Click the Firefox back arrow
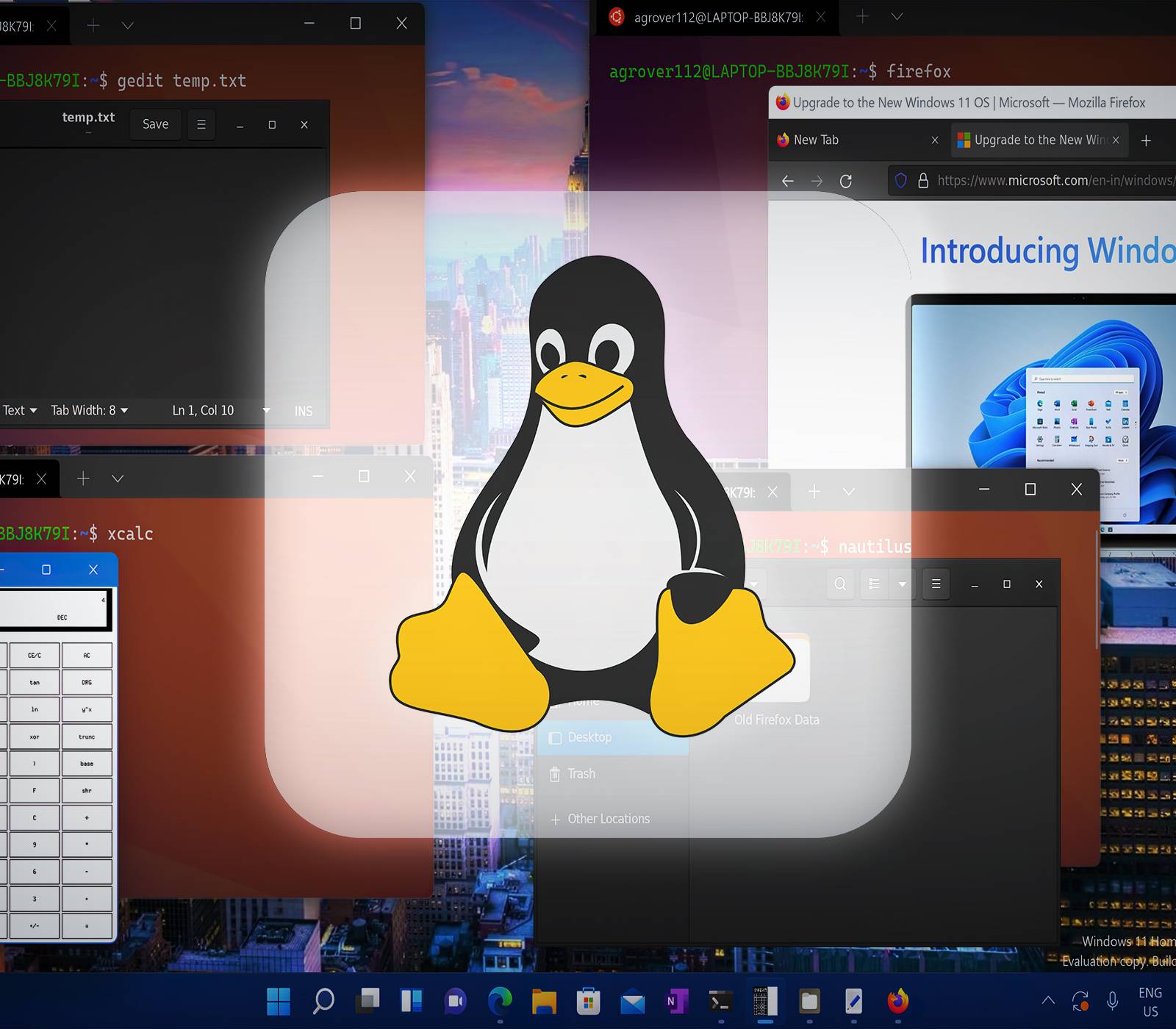Image resolution: width=1176 pixels, height=1029 pixels. tap(788, 181)
